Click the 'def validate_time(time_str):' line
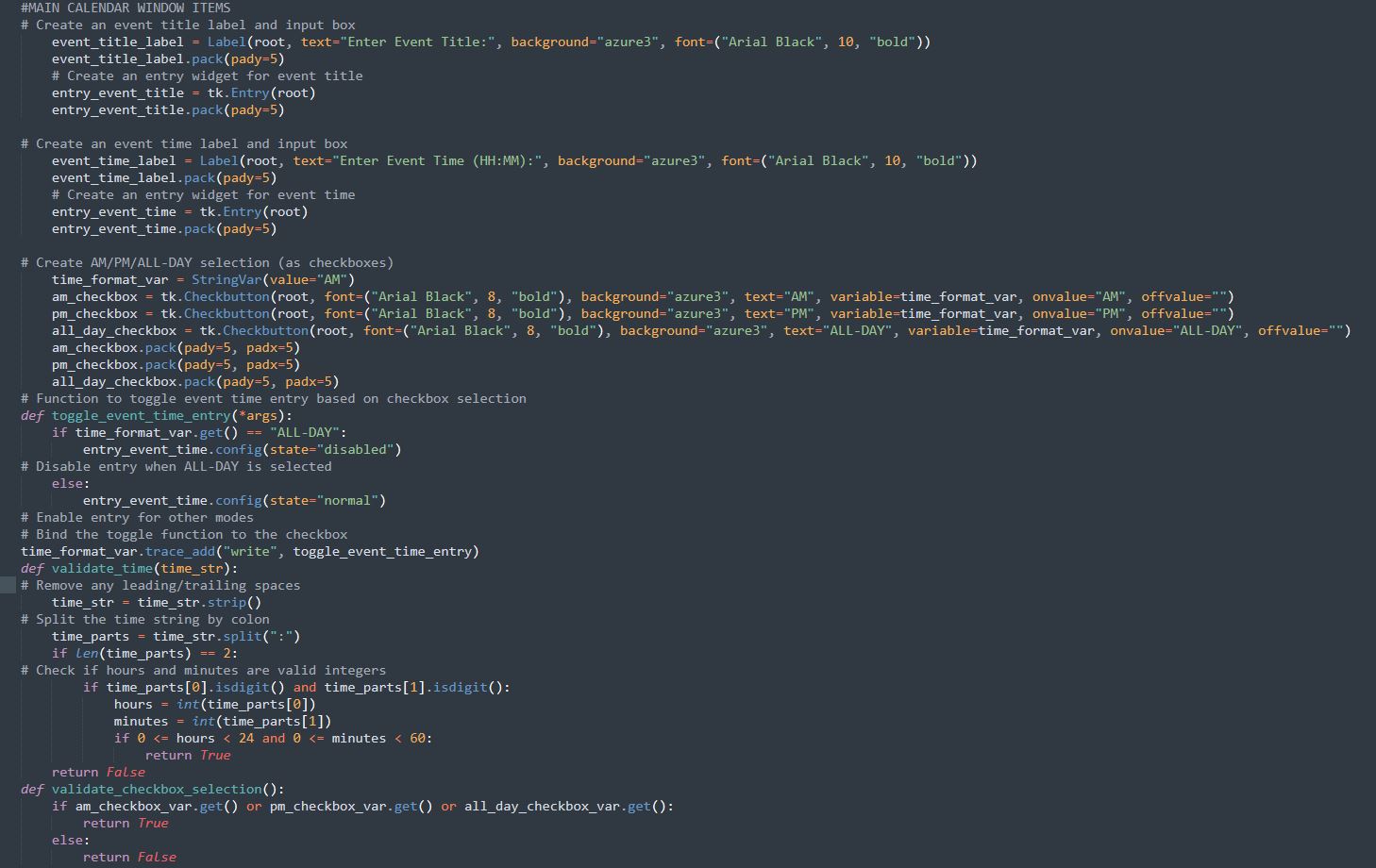Screen dimensions: 1376x868 click(x=129, y=568)
